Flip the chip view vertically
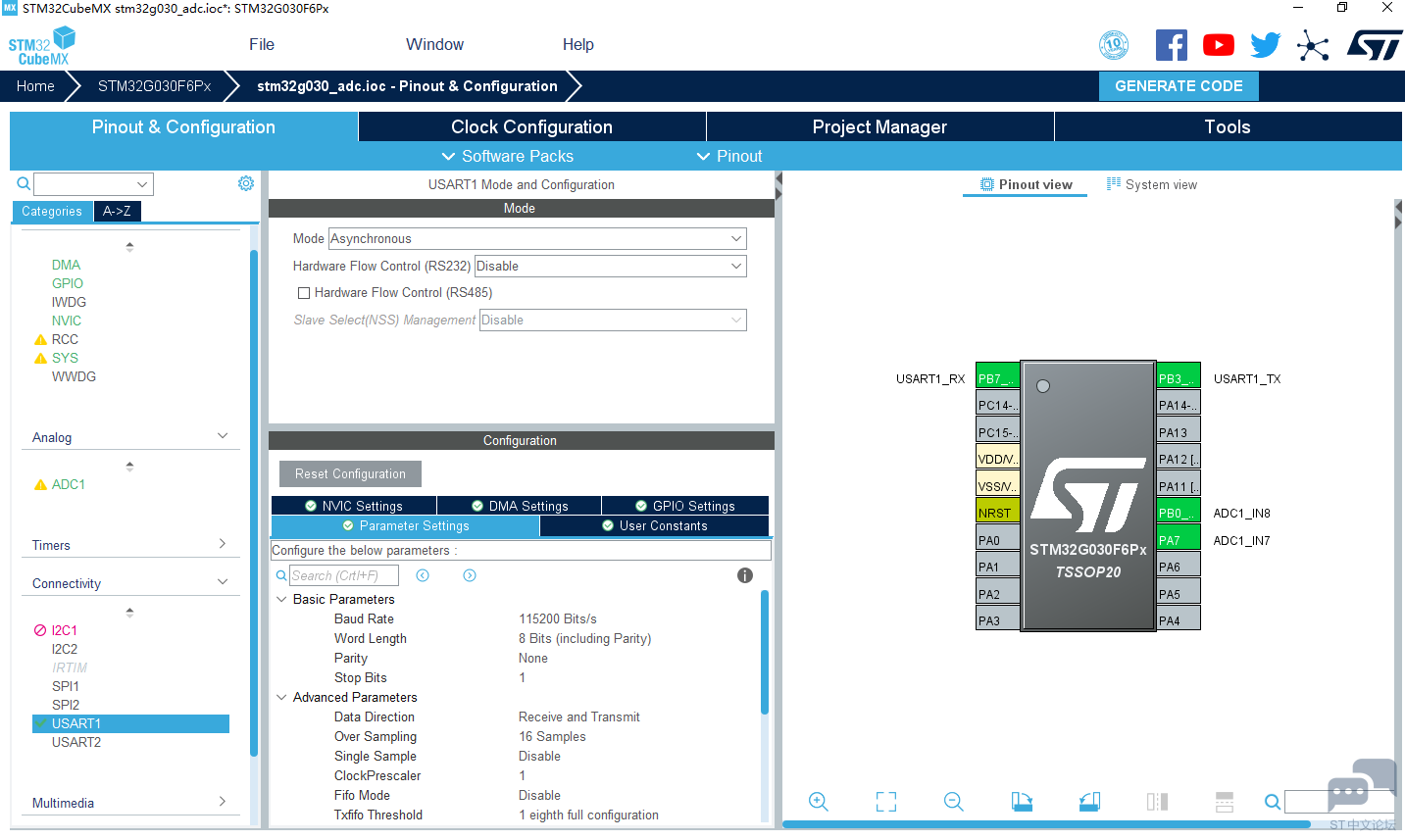This screenshot has height=840, width=1405. point(1225,802)
